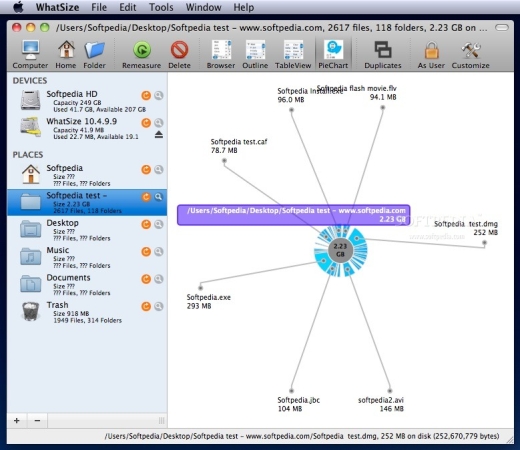Image resolution: width=520 pixels, height=450 pixels.
Task: Select Music in Places
Action: coord(87,257)
